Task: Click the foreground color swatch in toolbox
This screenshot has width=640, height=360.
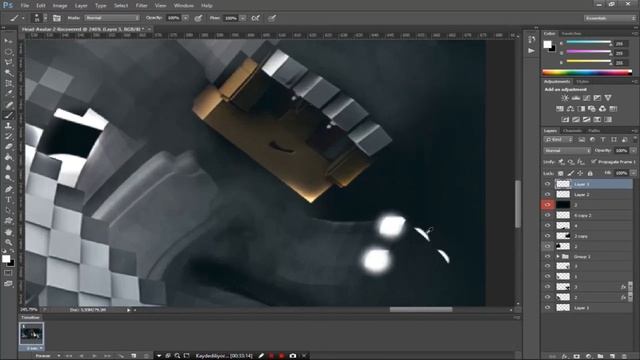Action: [6, 259]
